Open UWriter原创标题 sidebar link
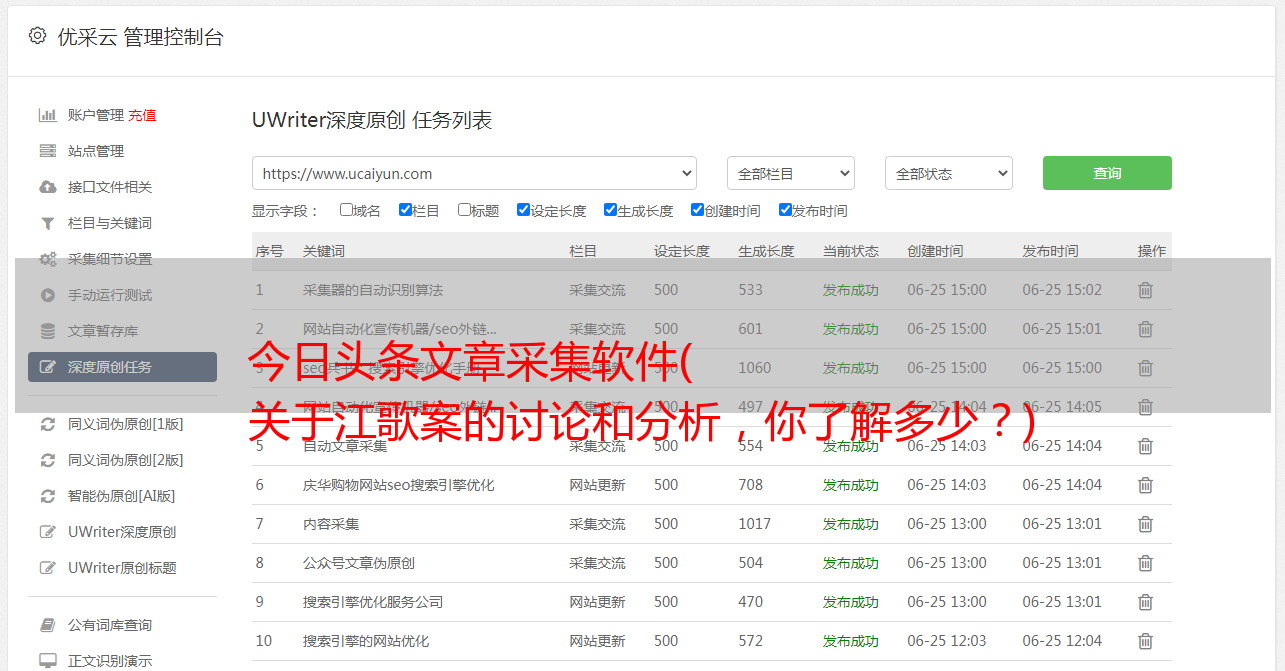This screenshot has height=671, width=1285. click(x=122, y=568)
